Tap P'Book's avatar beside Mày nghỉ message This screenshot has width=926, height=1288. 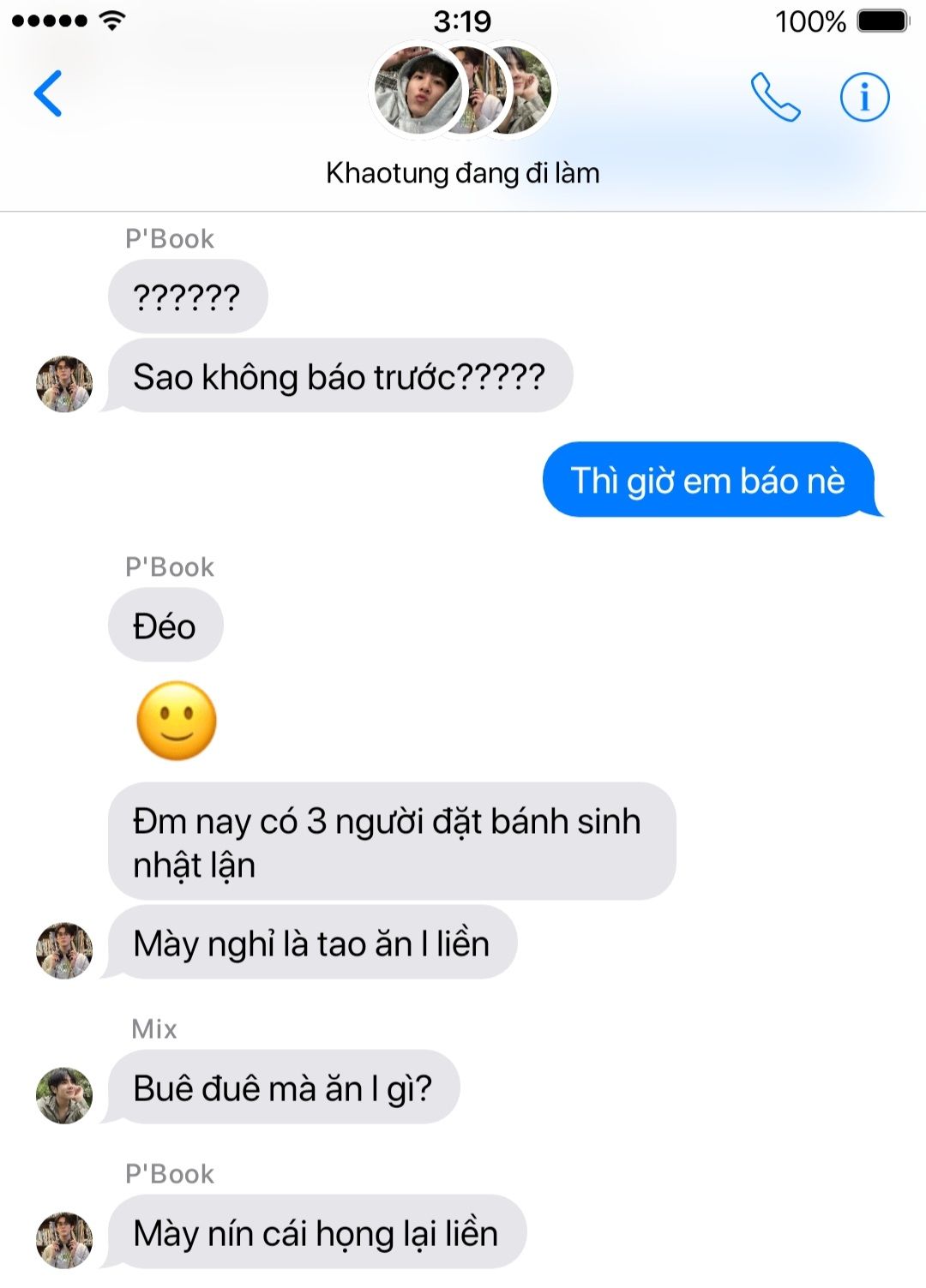[x=64, y=950]
